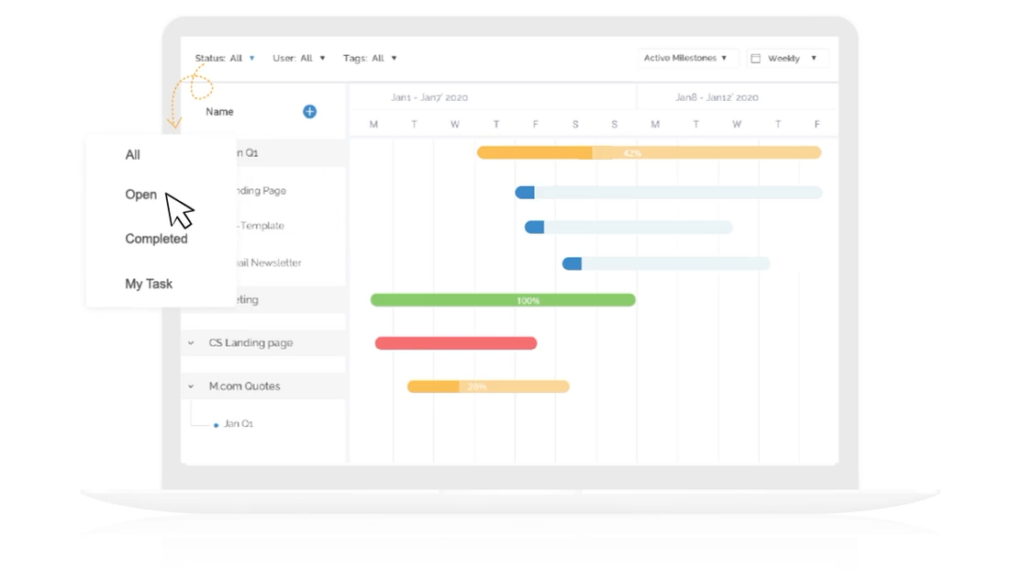Click the Landing Page row label
1024x571 pixels.
pyautogui.click(x=261, y=191)
